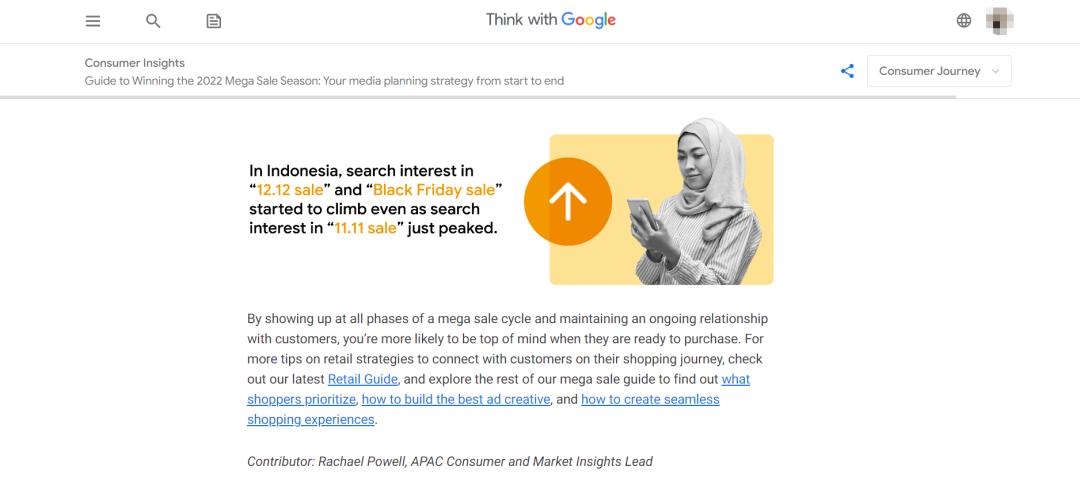Open the Consumer Insights category
The width and height of the screenshot is (1080, 493).
[x=134, y=63]
